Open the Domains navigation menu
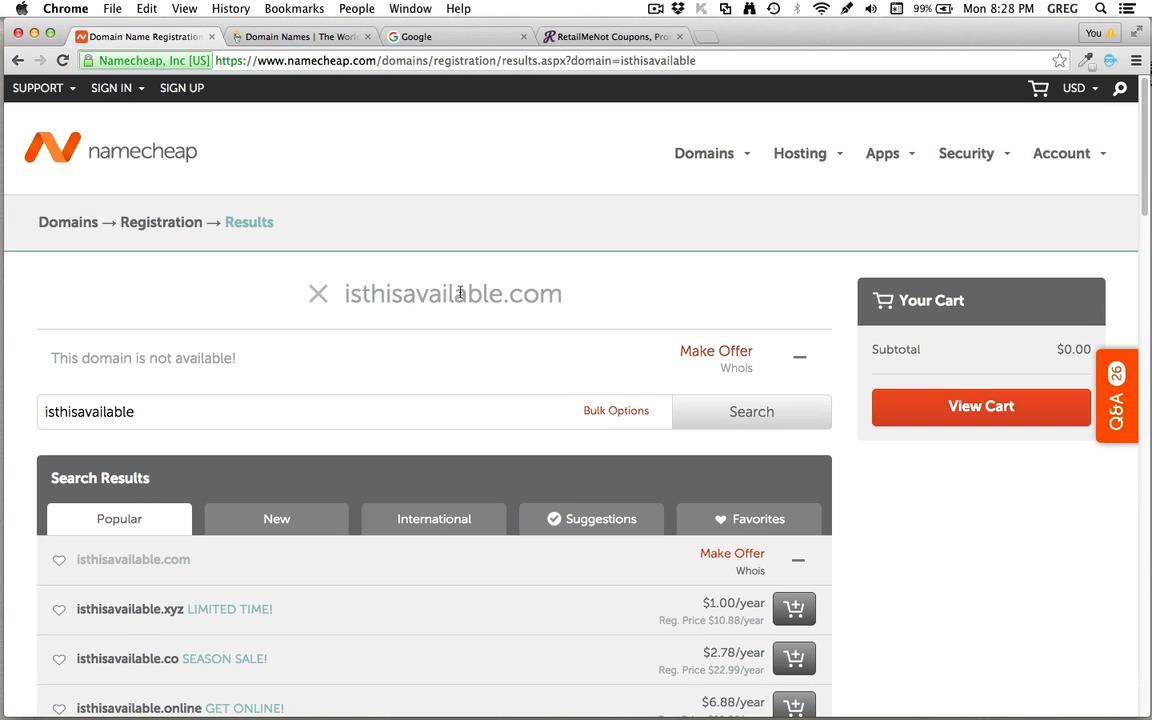This screenshot has width=1152, height=720. pos(712,154)
